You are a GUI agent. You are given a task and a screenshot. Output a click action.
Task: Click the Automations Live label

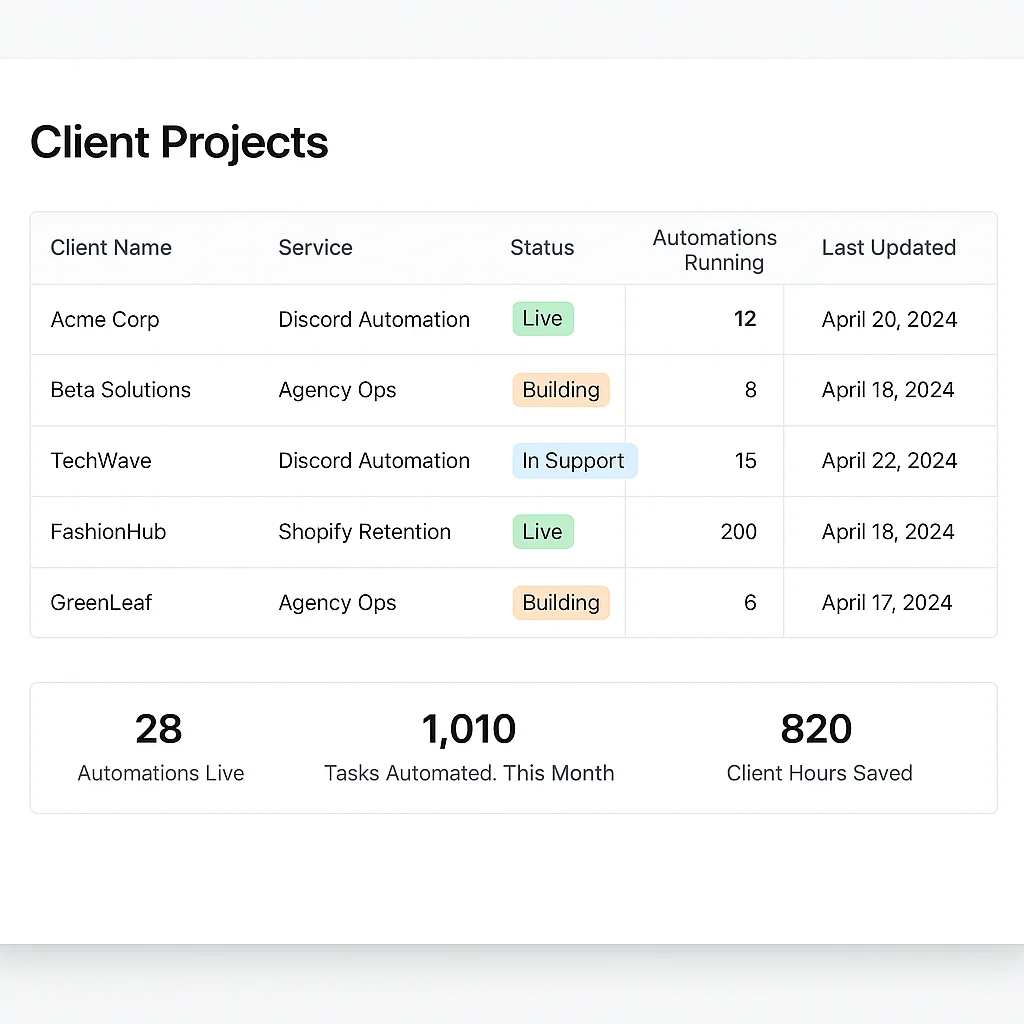(x=161, y=773)
